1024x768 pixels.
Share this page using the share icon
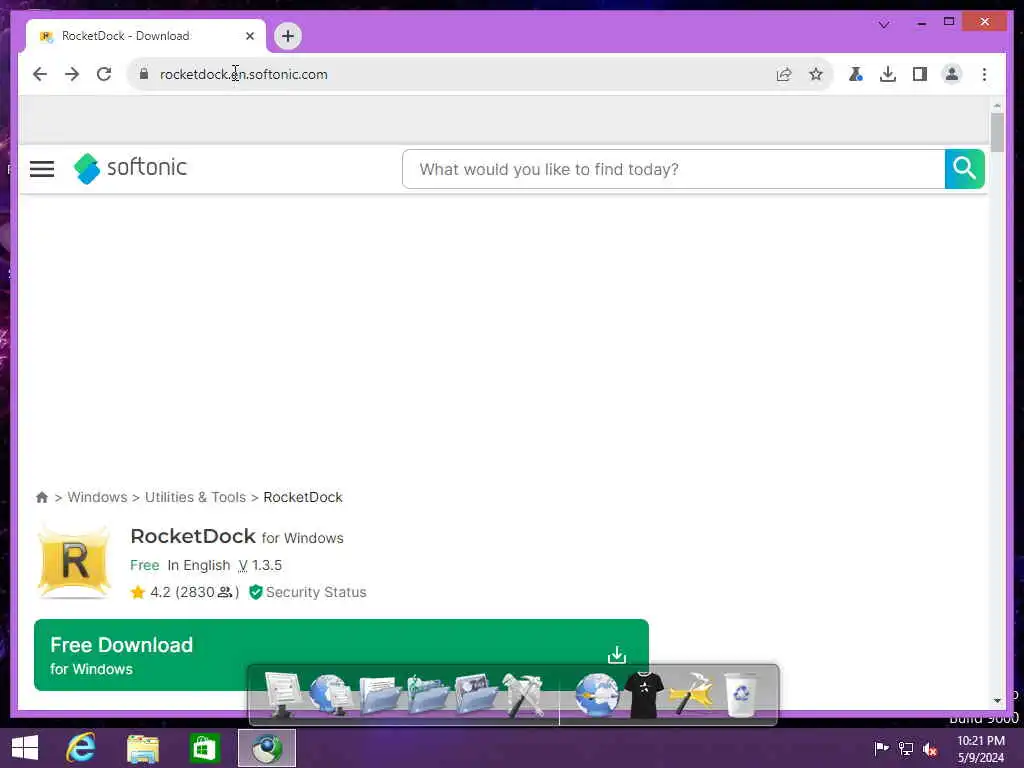pyautogui.click(x=784, y=74)
